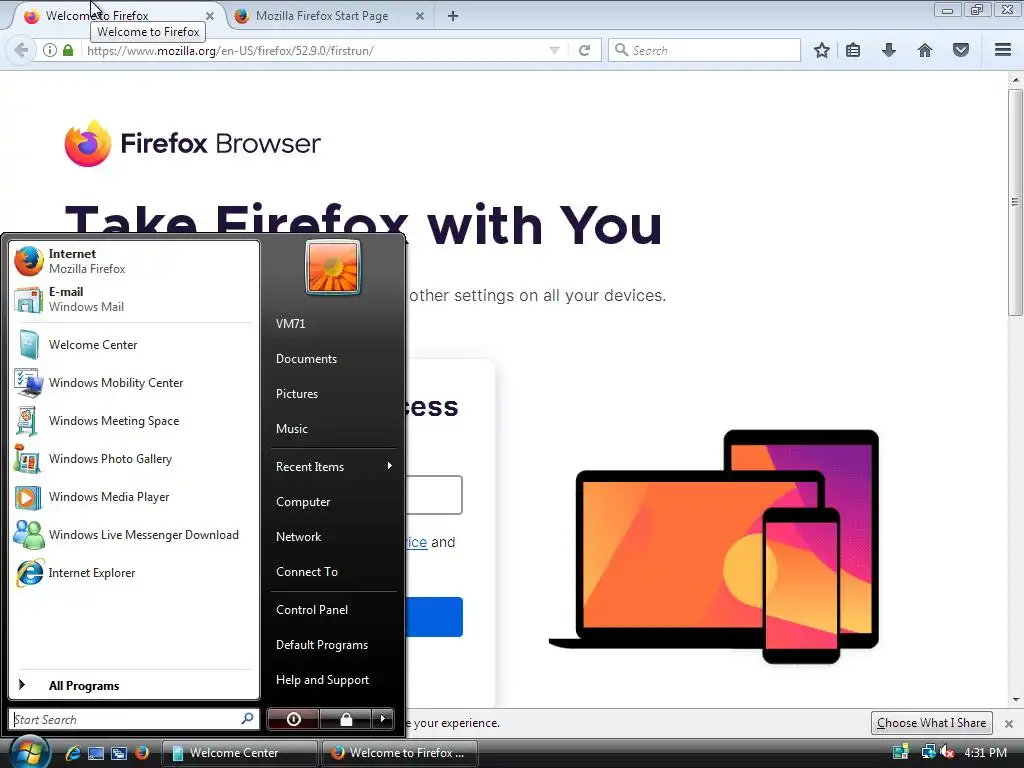Viewport: 1024px width, 768px height.
Task: Click the bookmark star icon in Firefox toolbar
Action: 822,50
